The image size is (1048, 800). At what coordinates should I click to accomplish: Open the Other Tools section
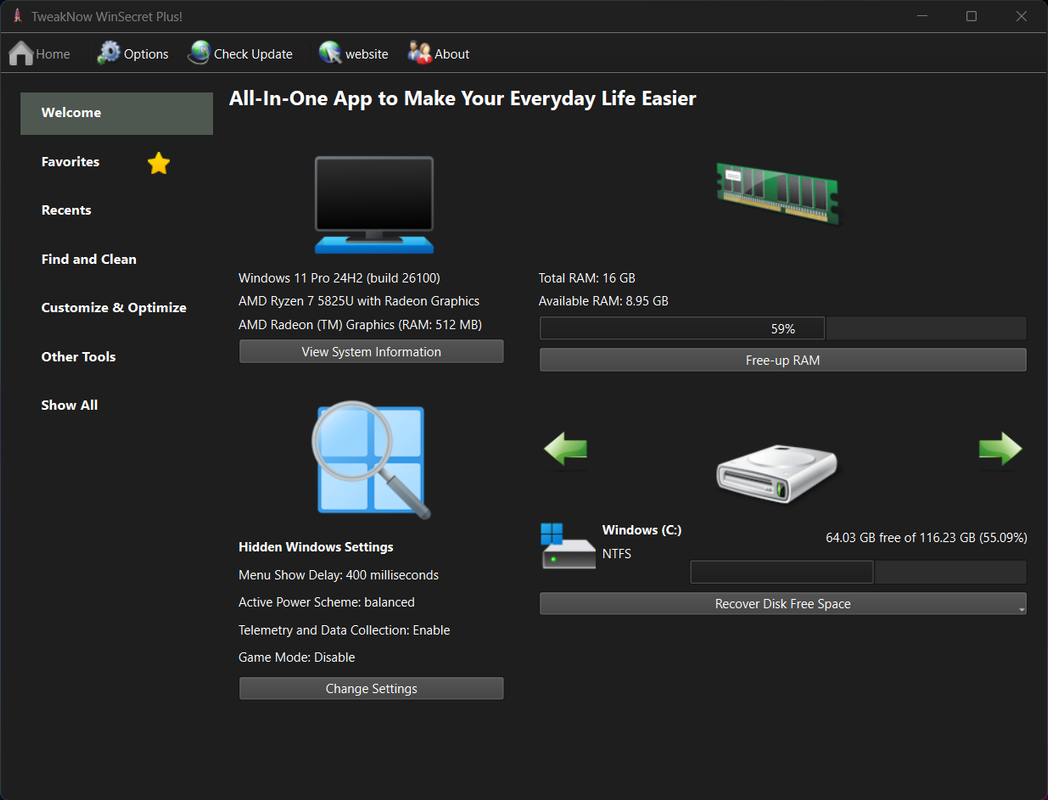[x=78, y=357]
